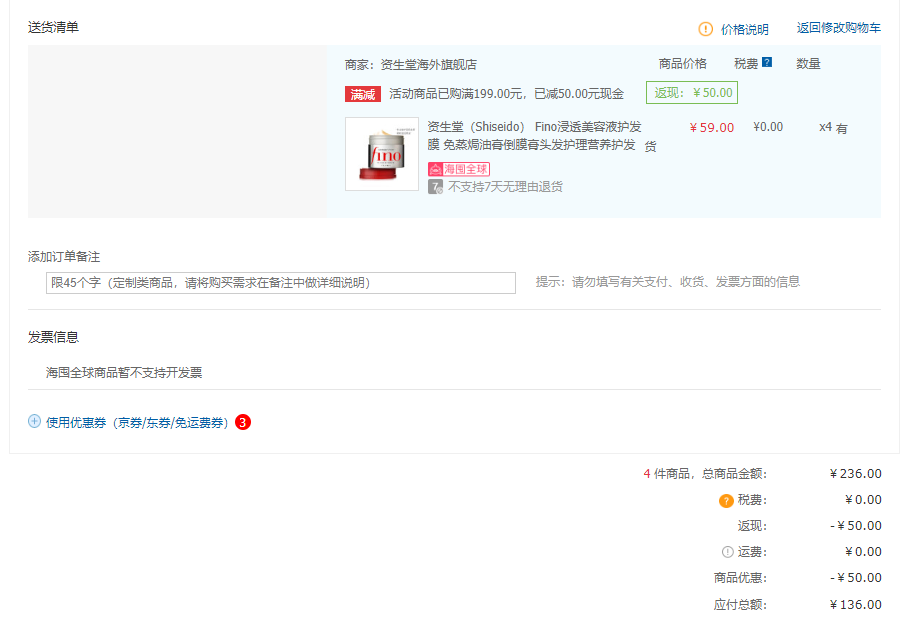The height and width of the screenshot is (626, 902).
Task: Click the 7-day no-return policy icon
Action: click(x=435, y=187)
